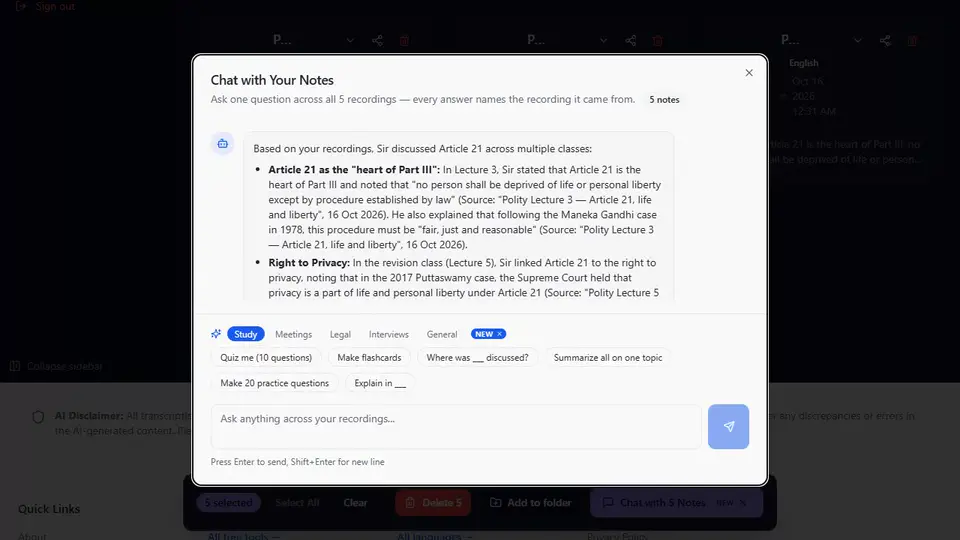The image size is (960, 540).
Task: Click the Collapse sidebar label in the background
Action: [x=65, y=366]
